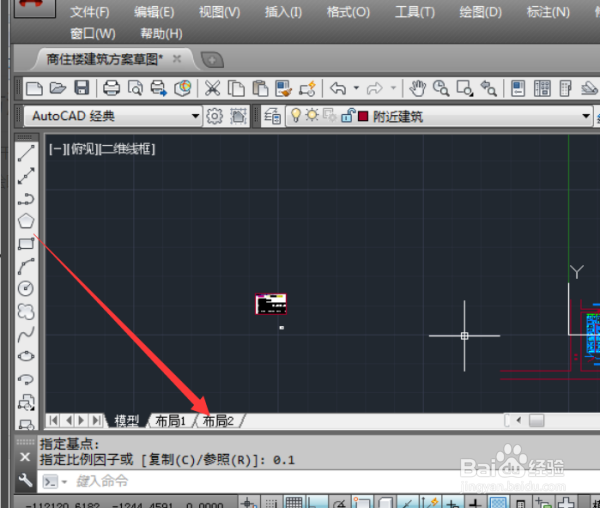600x508 pixels.
Task: Click the Insert Block tool
Action: (x=26, y=402)
